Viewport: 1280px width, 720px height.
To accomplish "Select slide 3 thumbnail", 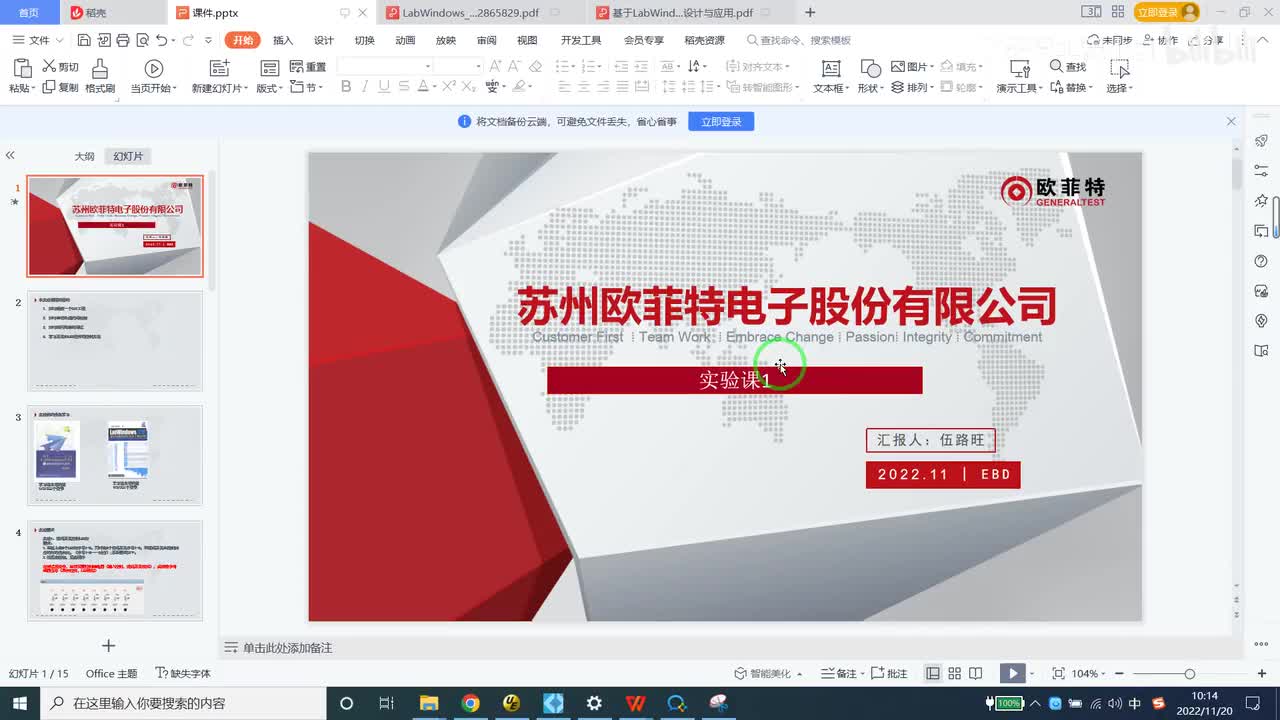I will tap(115, 455).
